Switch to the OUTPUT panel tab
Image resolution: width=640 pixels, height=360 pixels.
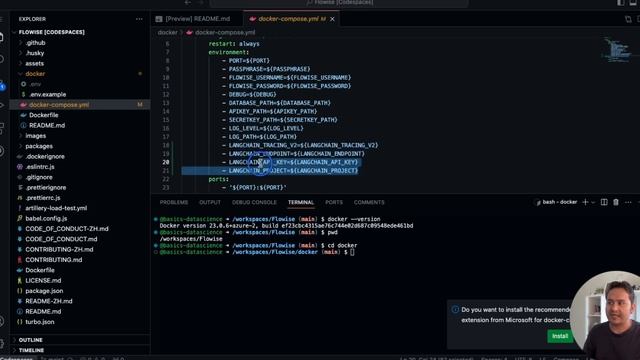(210, 202)
